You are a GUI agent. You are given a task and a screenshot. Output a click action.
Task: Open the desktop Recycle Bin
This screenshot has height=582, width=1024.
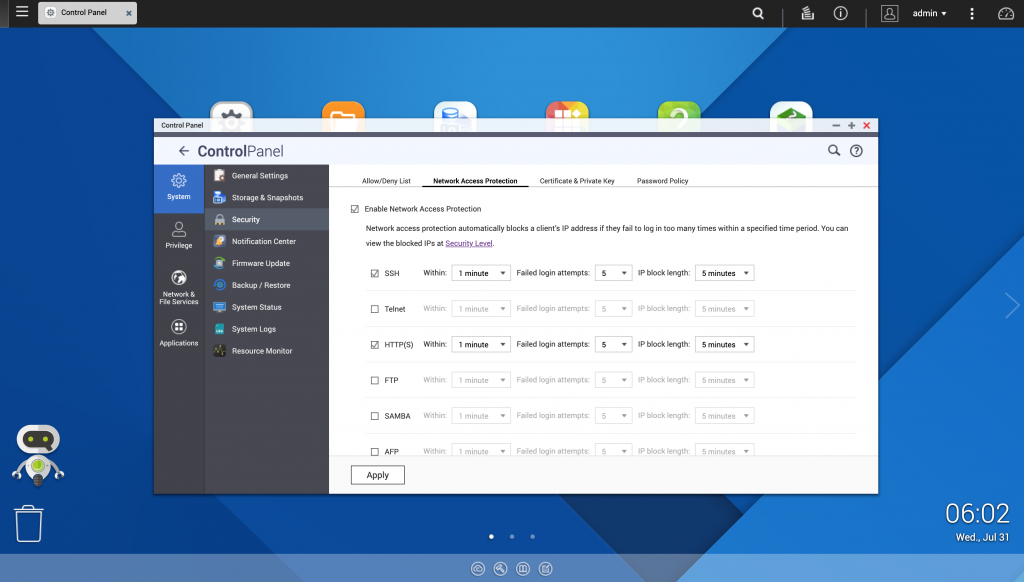pos(29,523)
